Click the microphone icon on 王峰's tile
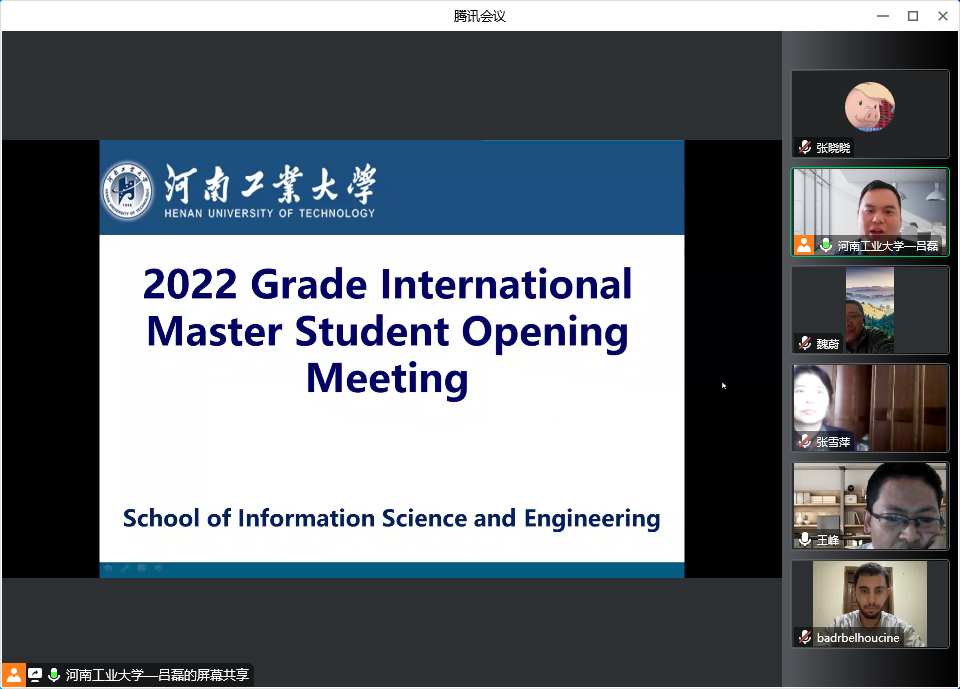 pyautogui.click(x=805, y=539)
